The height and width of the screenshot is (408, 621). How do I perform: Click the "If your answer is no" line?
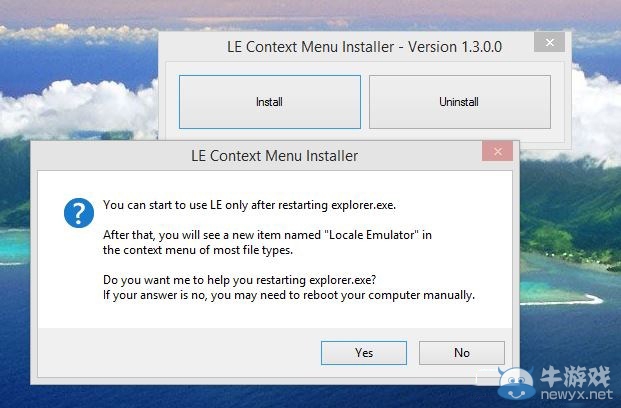click(x=289, y=296)
